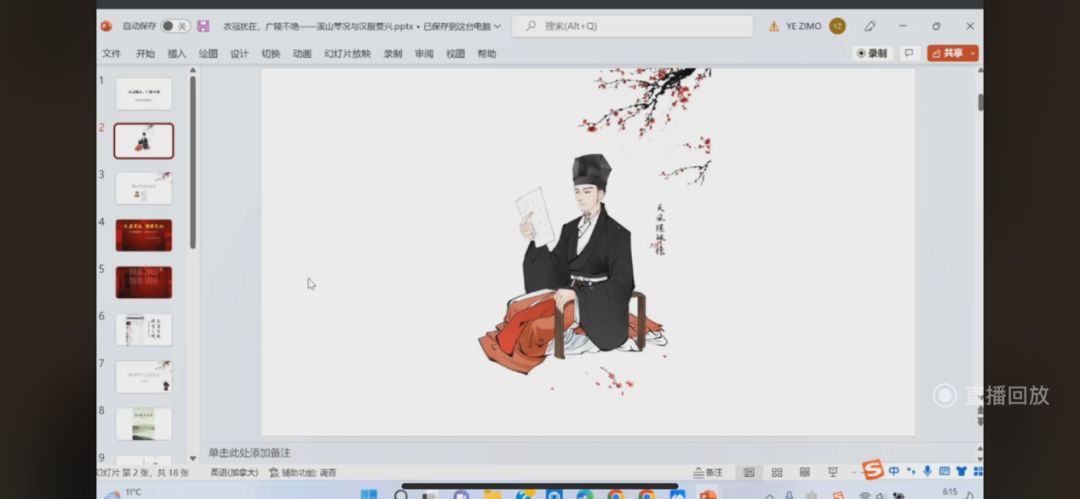Start Slide Show from status bar icon

[833, 473]
